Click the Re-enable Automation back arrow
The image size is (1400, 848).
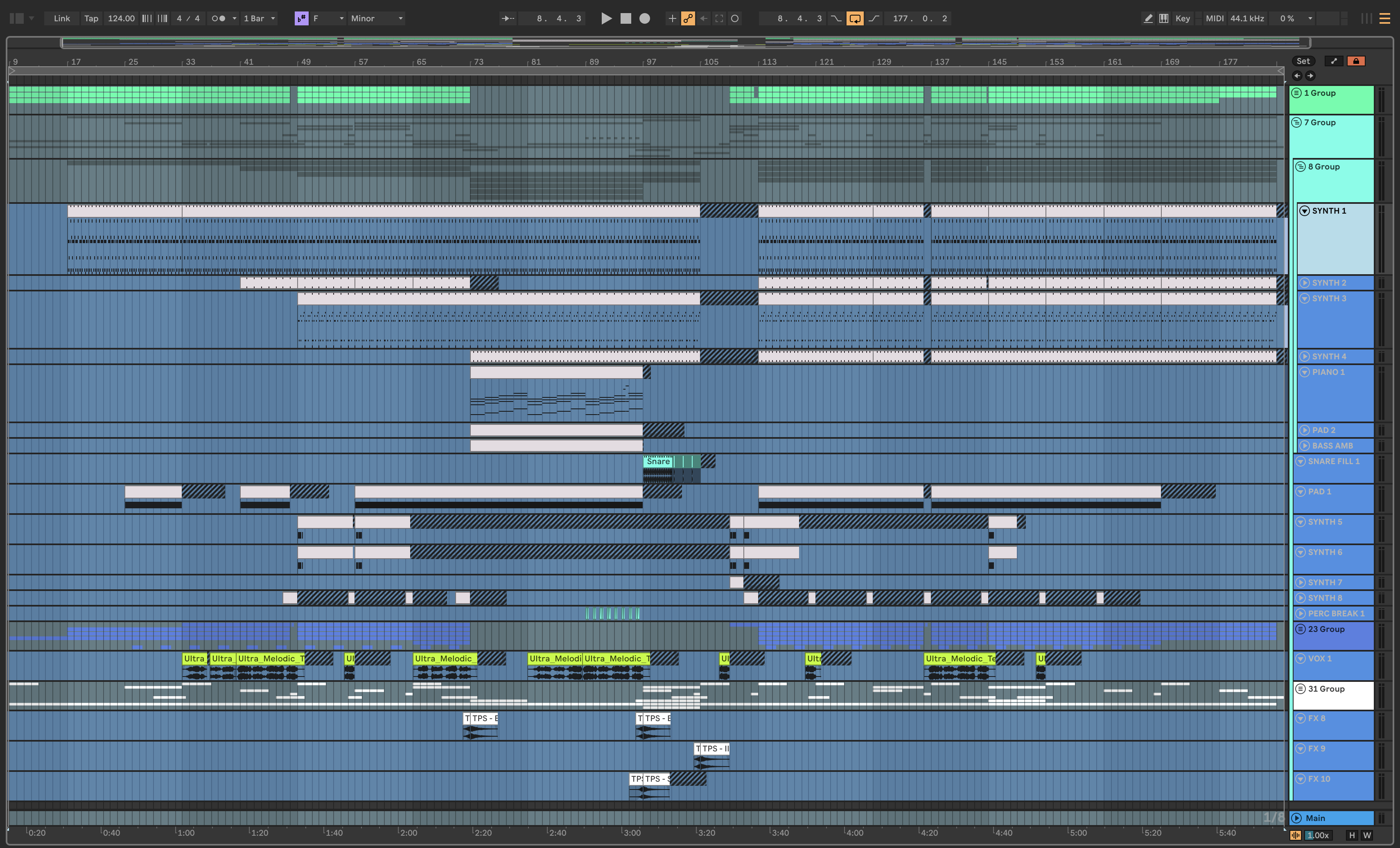[703, 18]
